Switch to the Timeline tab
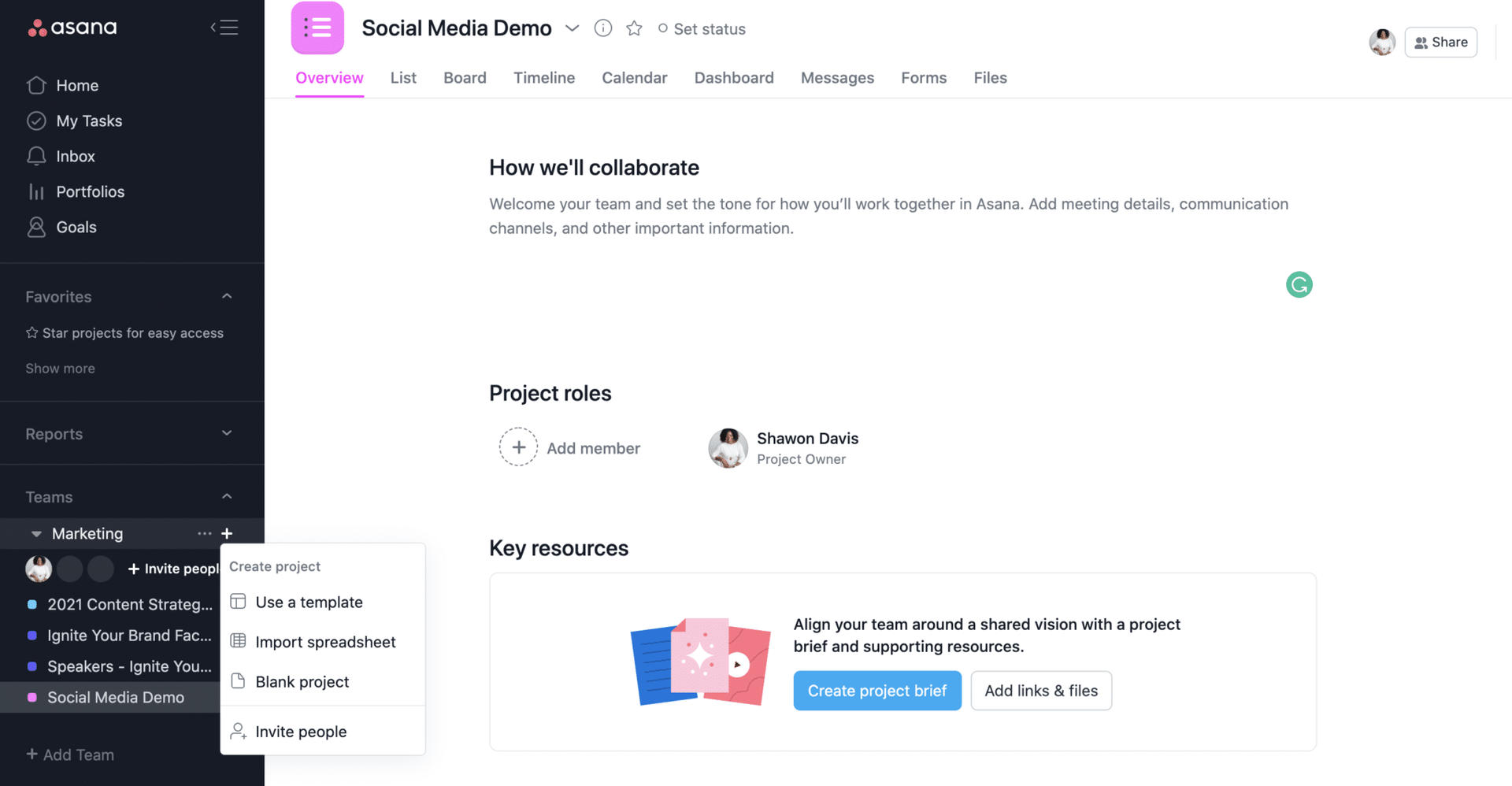The width and height of the screenshot is (1512, 786). (x=544, y=78)
